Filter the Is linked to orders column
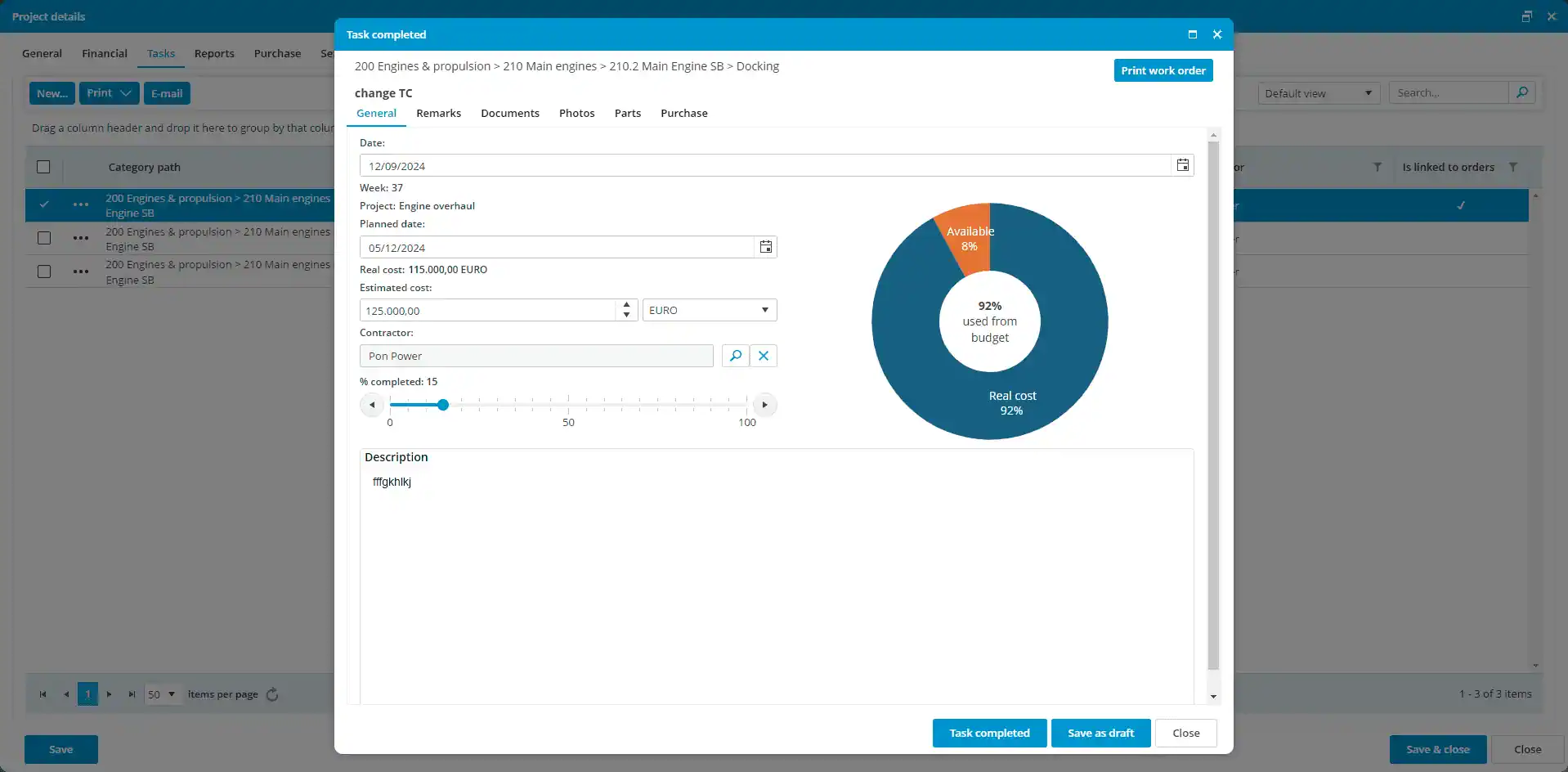This screenshot has height=772, width=1568. click(1512, 167)
